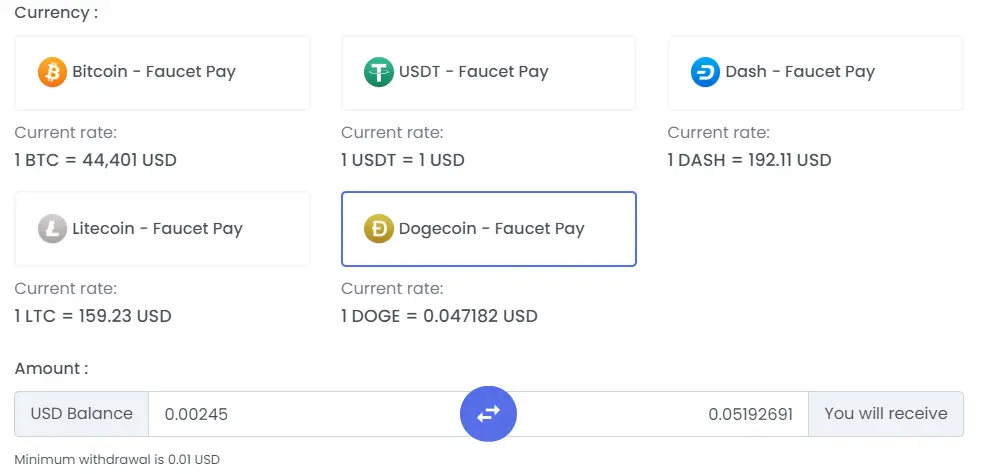Click the 1 BTC = 44,401 USD rate

point(96,160)
